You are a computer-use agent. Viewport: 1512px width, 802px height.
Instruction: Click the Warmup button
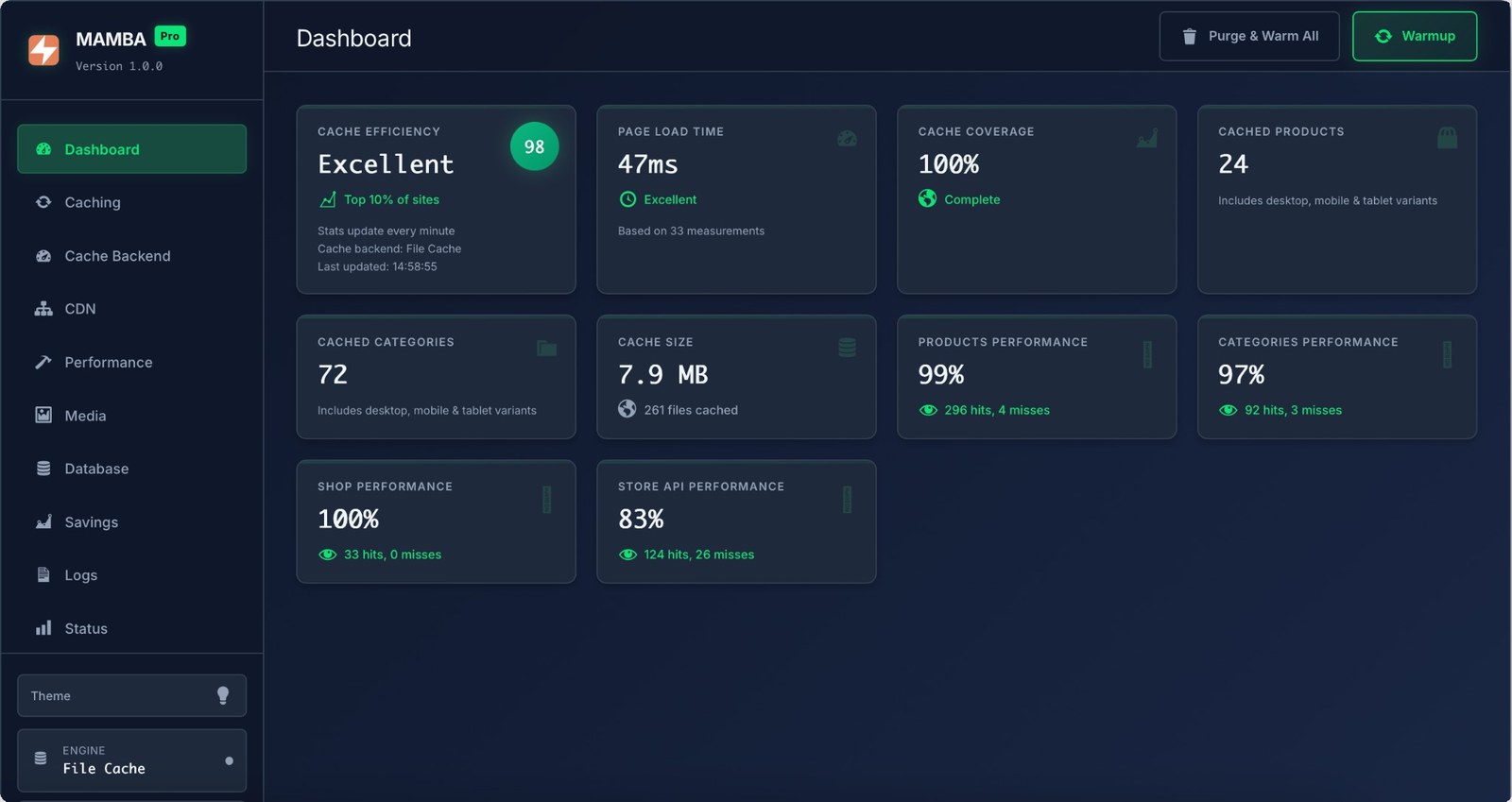pyautogui.click(x=1414, y=36)
